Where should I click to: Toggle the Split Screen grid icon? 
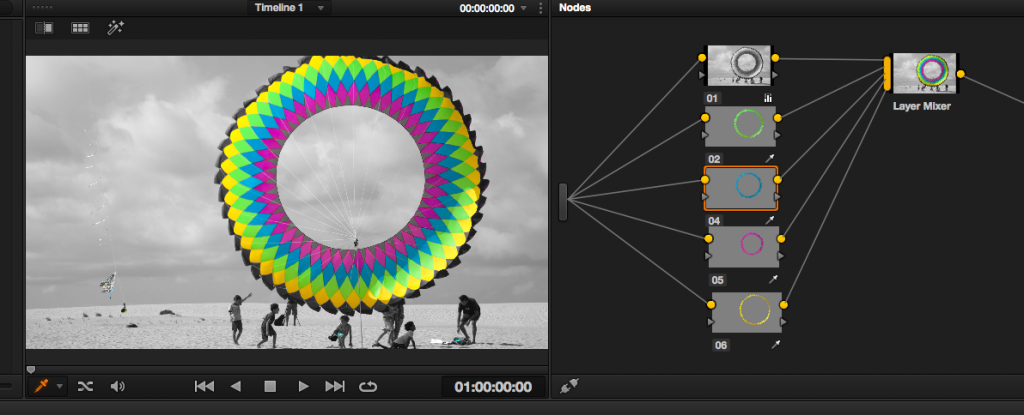tap(80, 28)
